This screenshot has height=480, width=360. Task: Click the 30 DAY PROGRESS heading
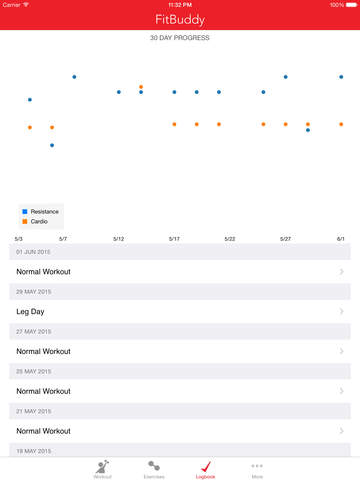pos(180,38)
